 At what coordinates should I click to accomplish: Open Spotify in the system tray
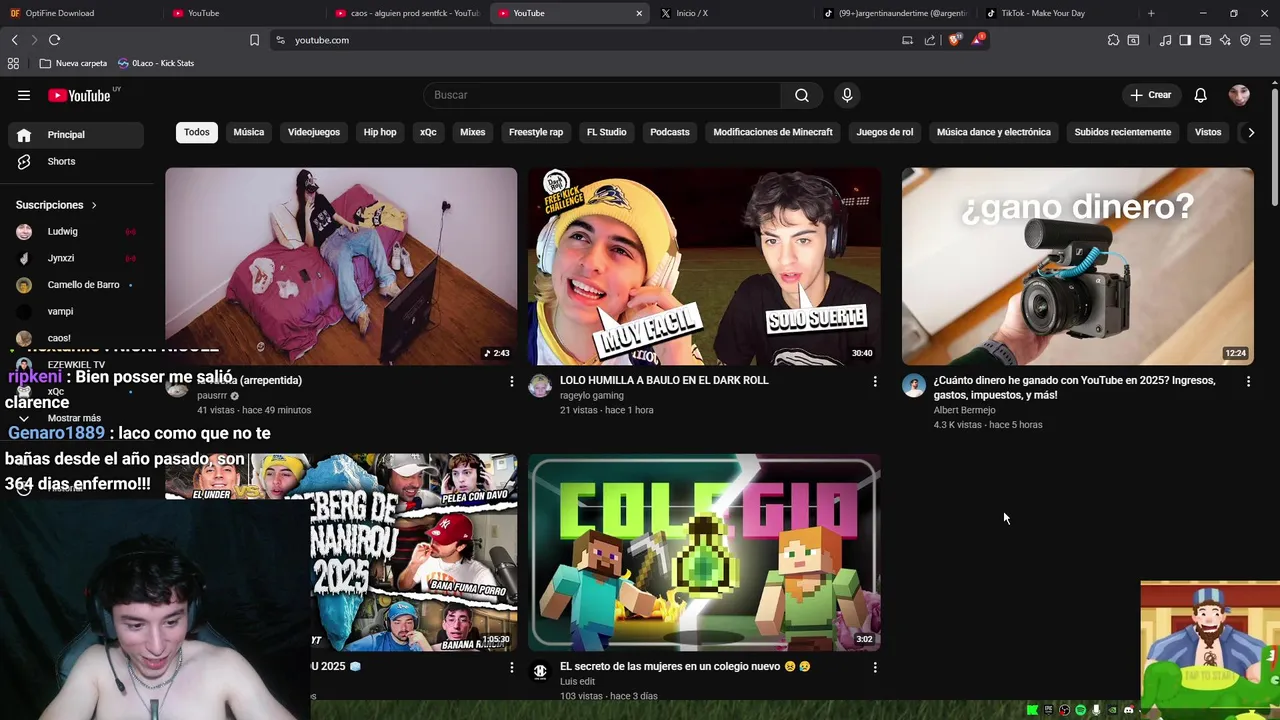click(1080, 710)
